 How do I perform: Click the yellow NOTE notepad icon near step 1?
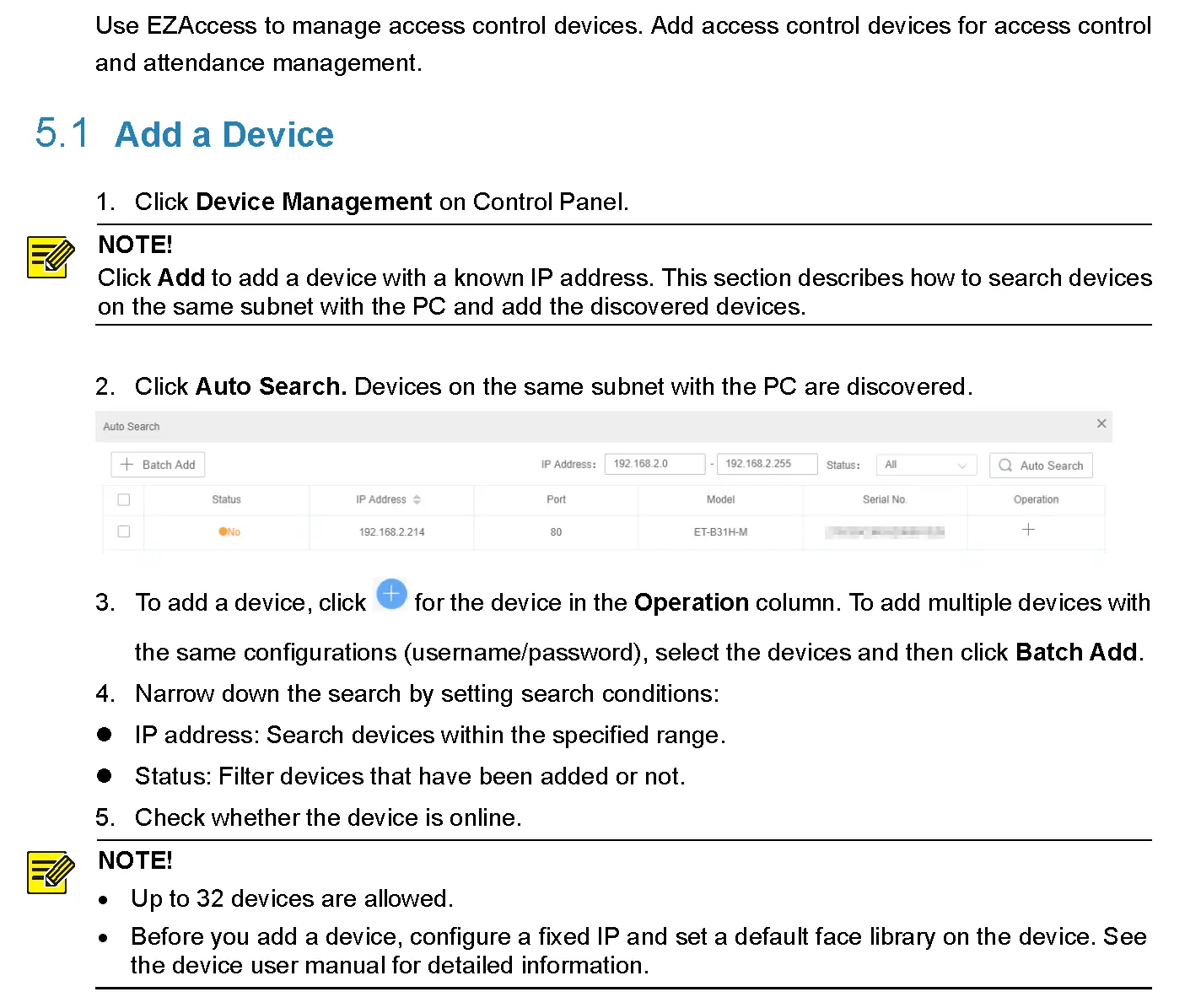coord(49,256)
